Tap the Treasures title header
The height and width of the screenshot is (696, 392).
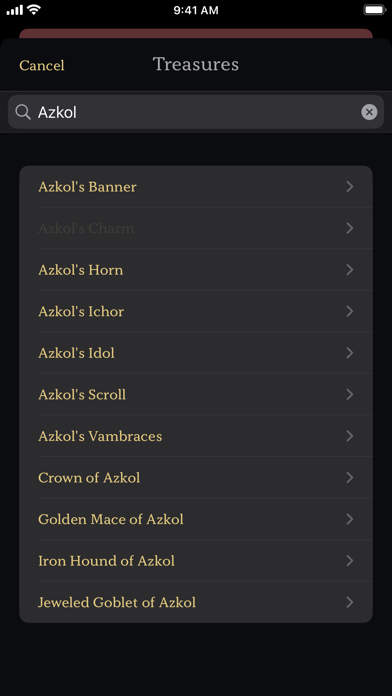196,64
